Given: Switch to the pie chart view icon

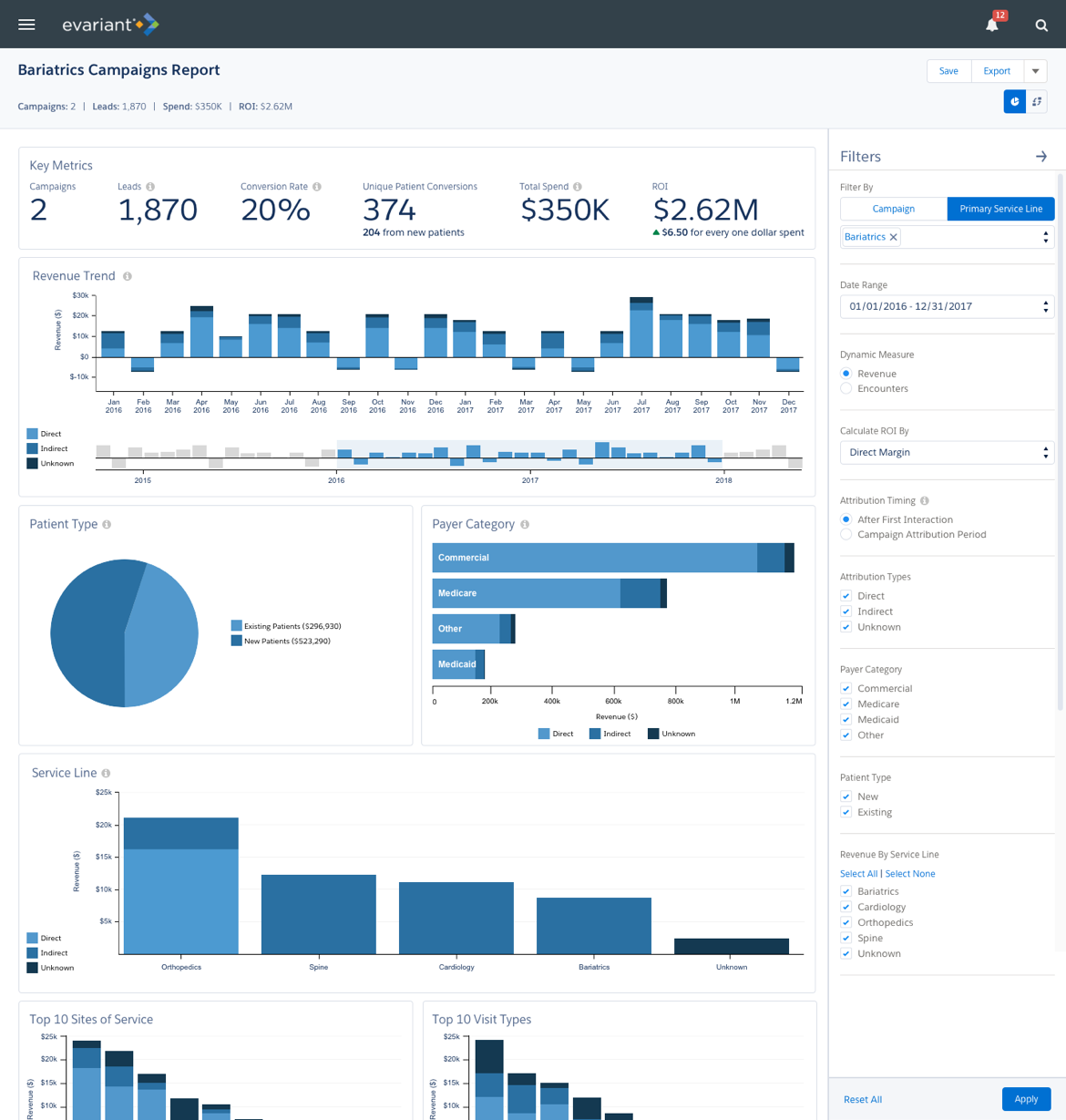Looking at the screenshot, I should [x=1014, y=102].
